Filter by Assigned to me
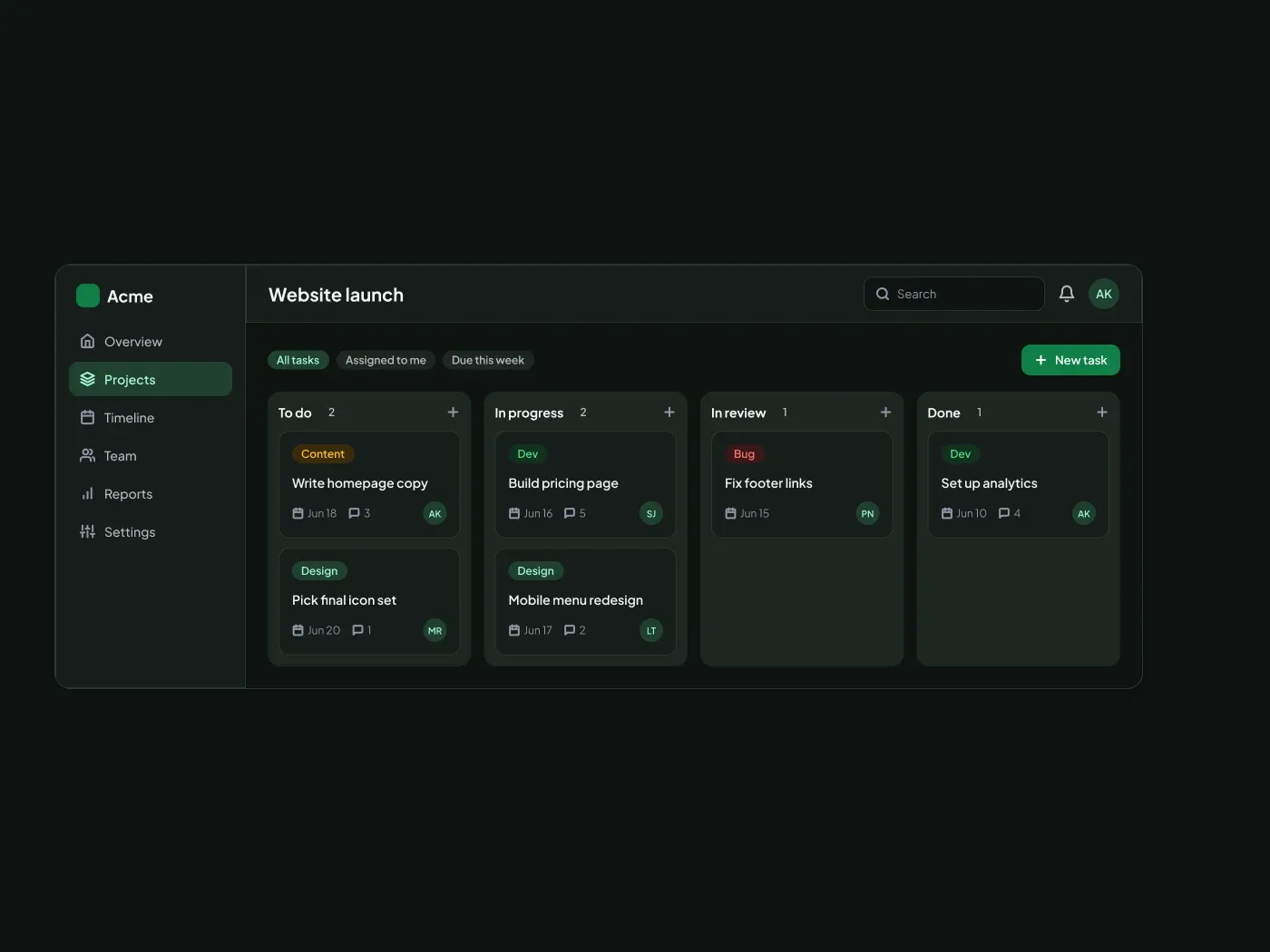Image resolution: width=1270 pixels, height=952 pixels. coord(386,360)
